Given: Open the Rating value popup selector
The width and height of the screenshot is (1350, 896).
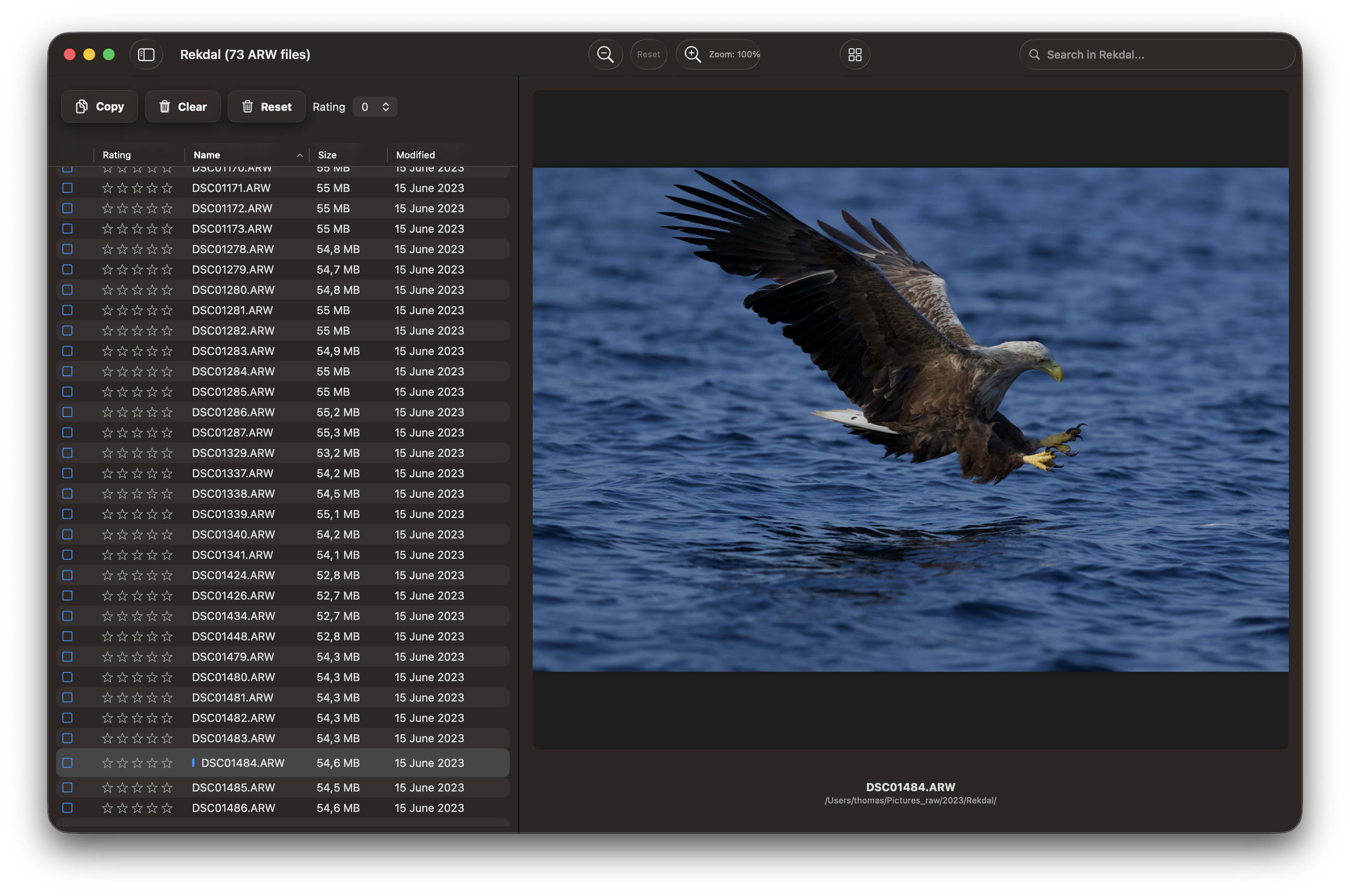Looking at the screenshot, I should pyautogui.click(x=375, y=107).
